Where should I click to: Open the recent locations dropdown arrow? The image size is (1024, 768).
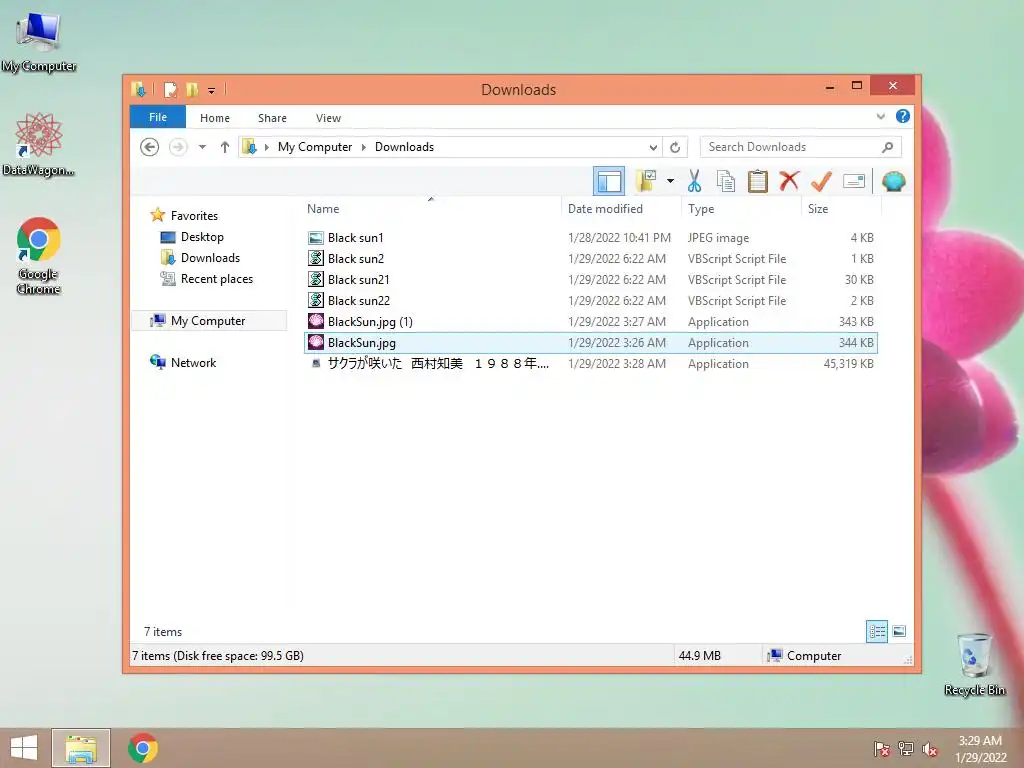click(x=202, y=147)
